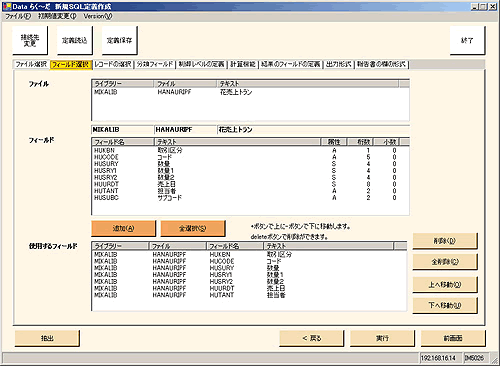The image size is (500, 366).
Task: Select HUCODE row in 使用するフィールド list
Action: point(249,261)
